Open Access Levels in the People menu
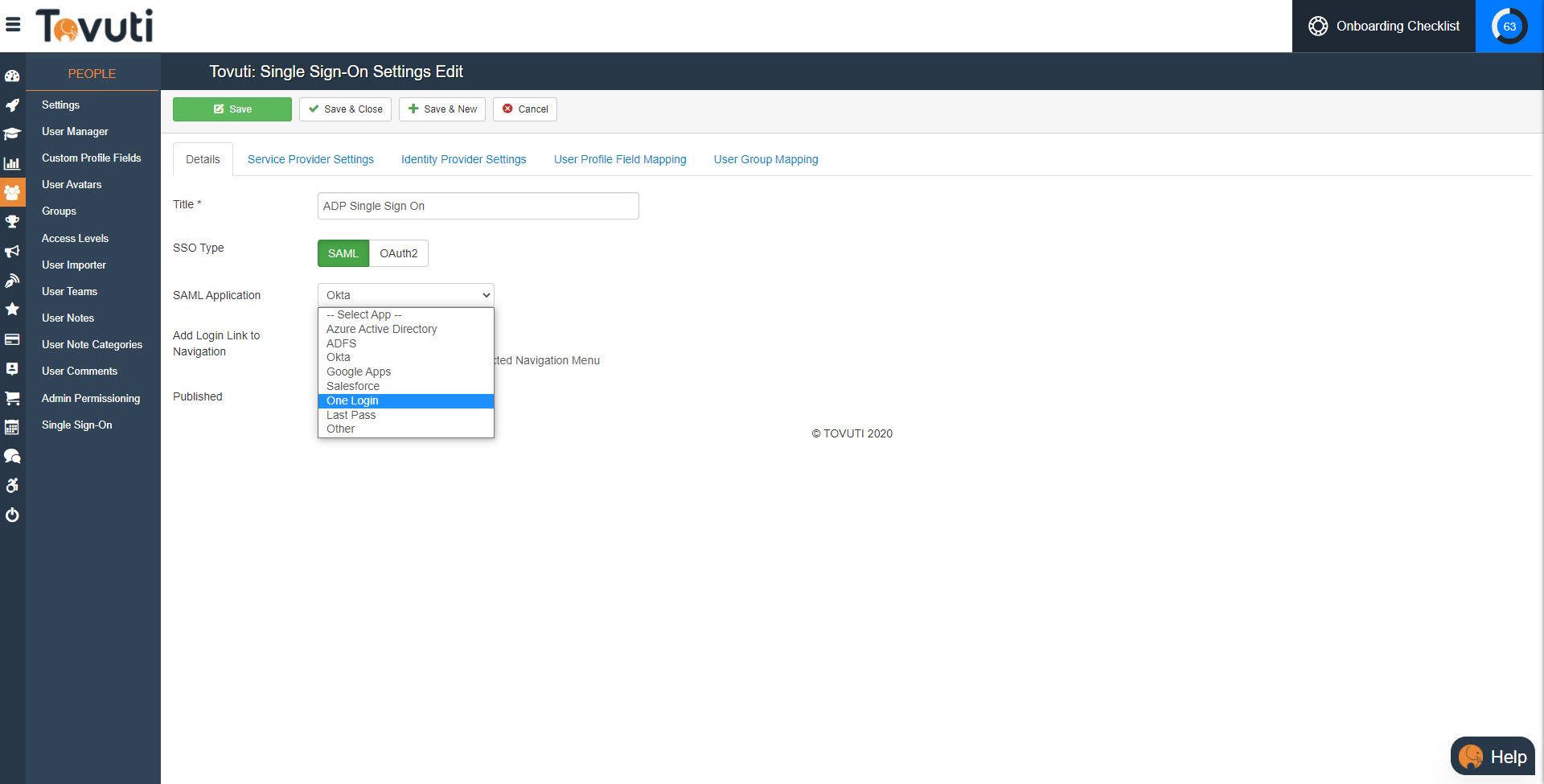Screen dimensions: 1544x784 coord(75,238)
